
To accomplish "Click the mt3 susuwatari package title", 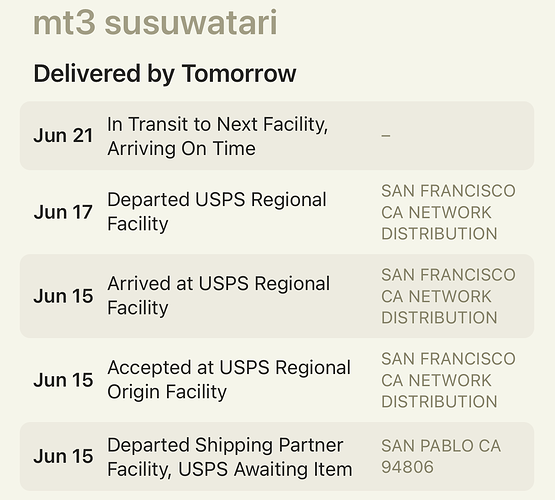I will 155,23.
